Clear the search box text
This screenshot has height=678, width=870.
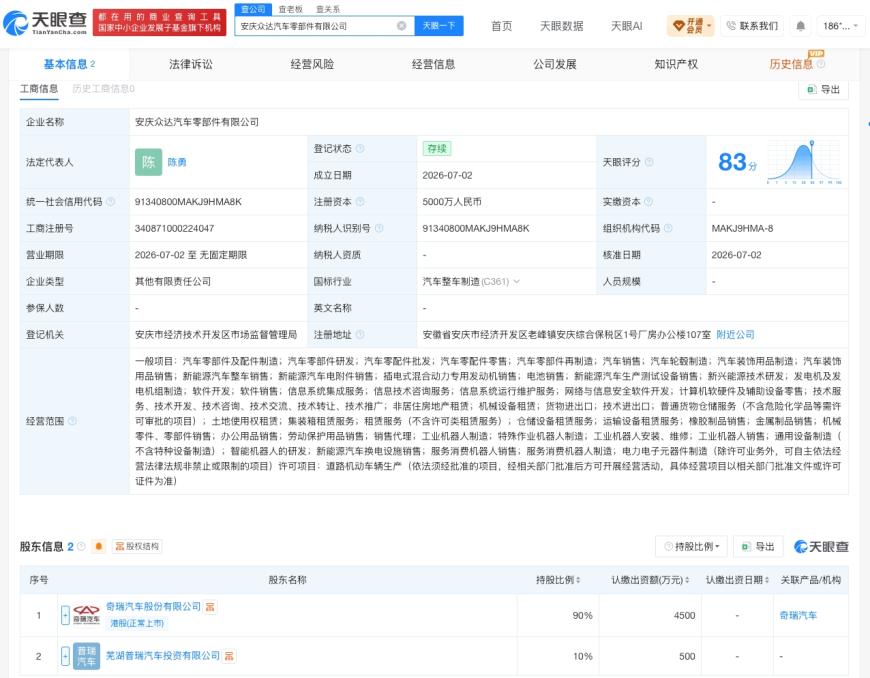(x=402, y=26)
